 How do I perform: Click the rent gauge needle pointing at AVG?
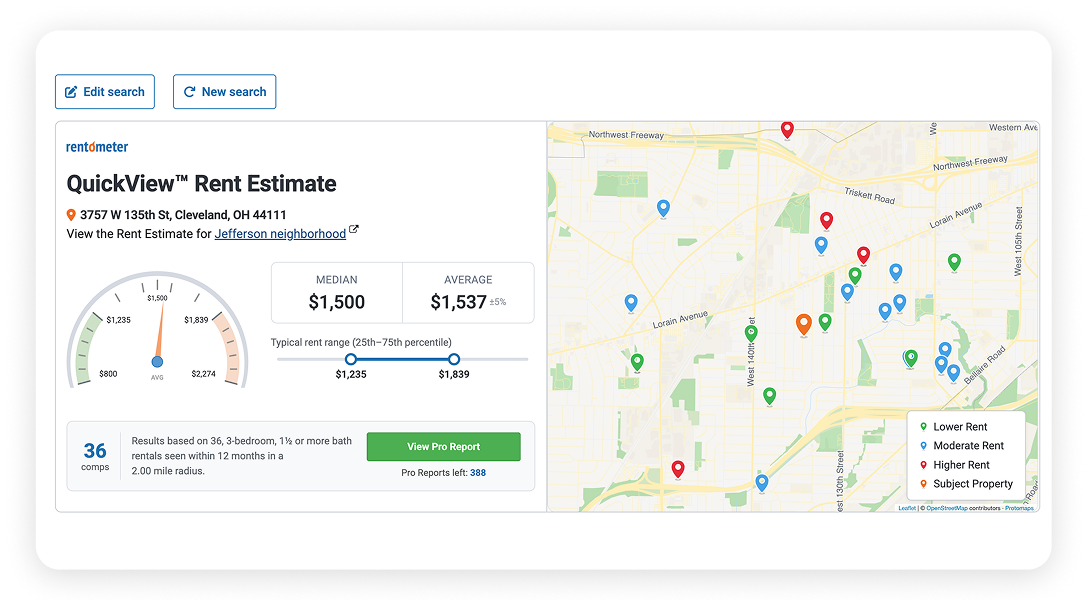pyautogui.click(x=160, y=333)
